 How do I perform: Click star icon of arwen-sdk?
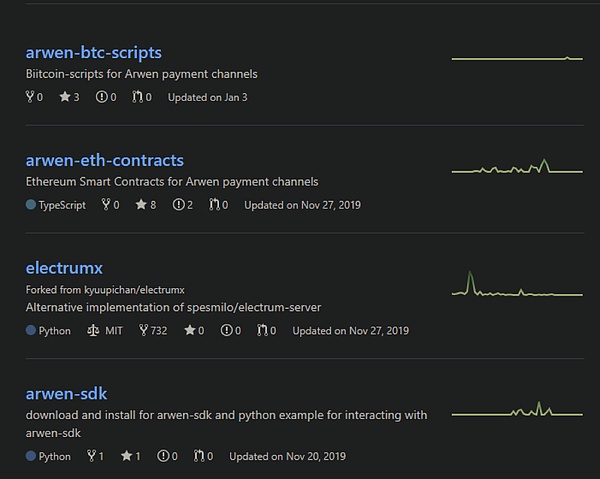[126, 456]
